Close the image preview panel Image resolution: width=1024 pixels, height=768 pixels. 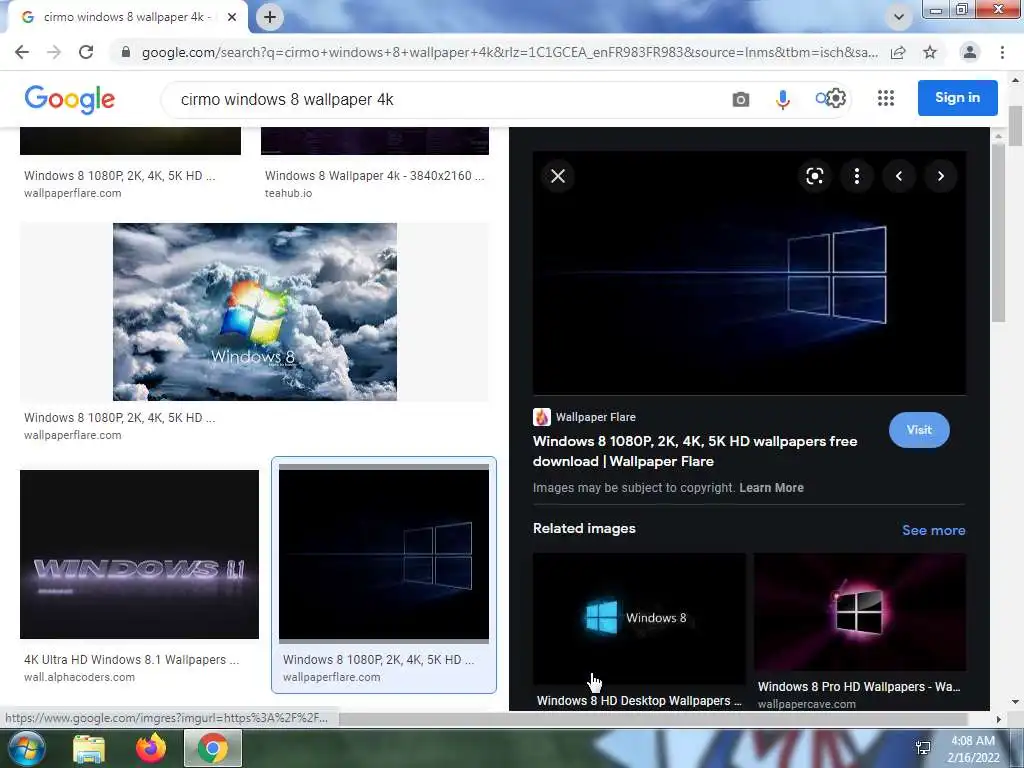(x=558, y=176)
